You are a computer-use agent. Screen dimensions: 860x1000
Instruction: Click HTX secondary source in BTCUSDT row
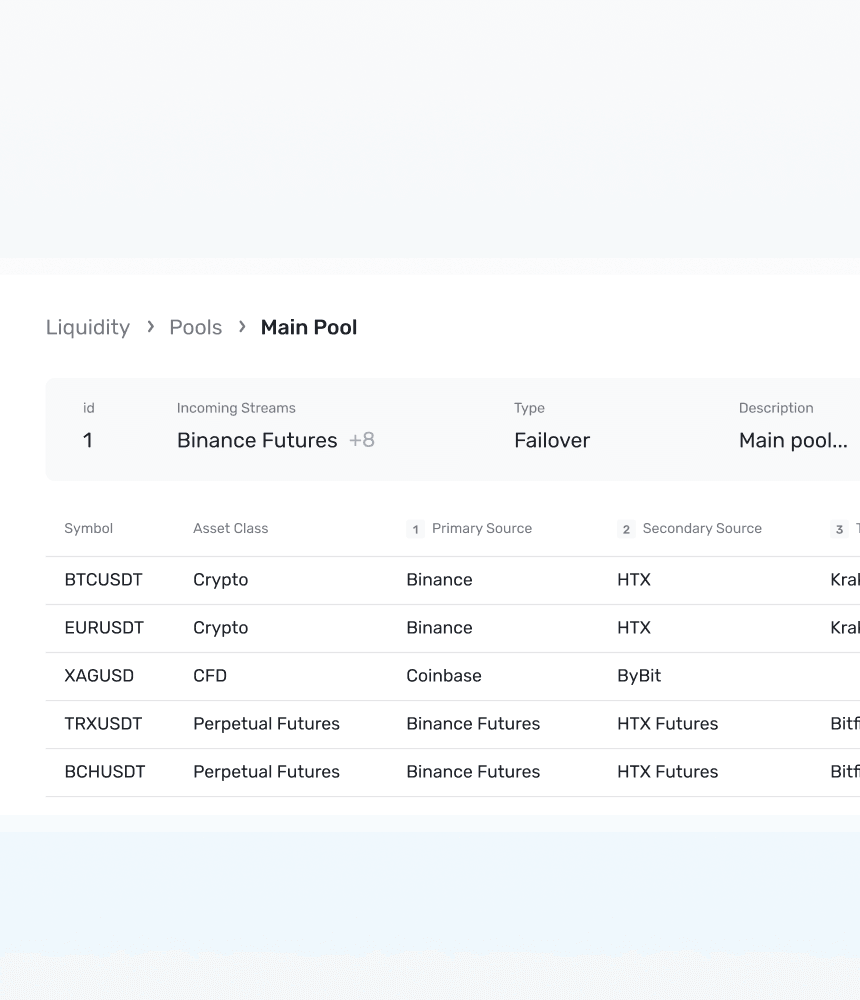(634, 580)
